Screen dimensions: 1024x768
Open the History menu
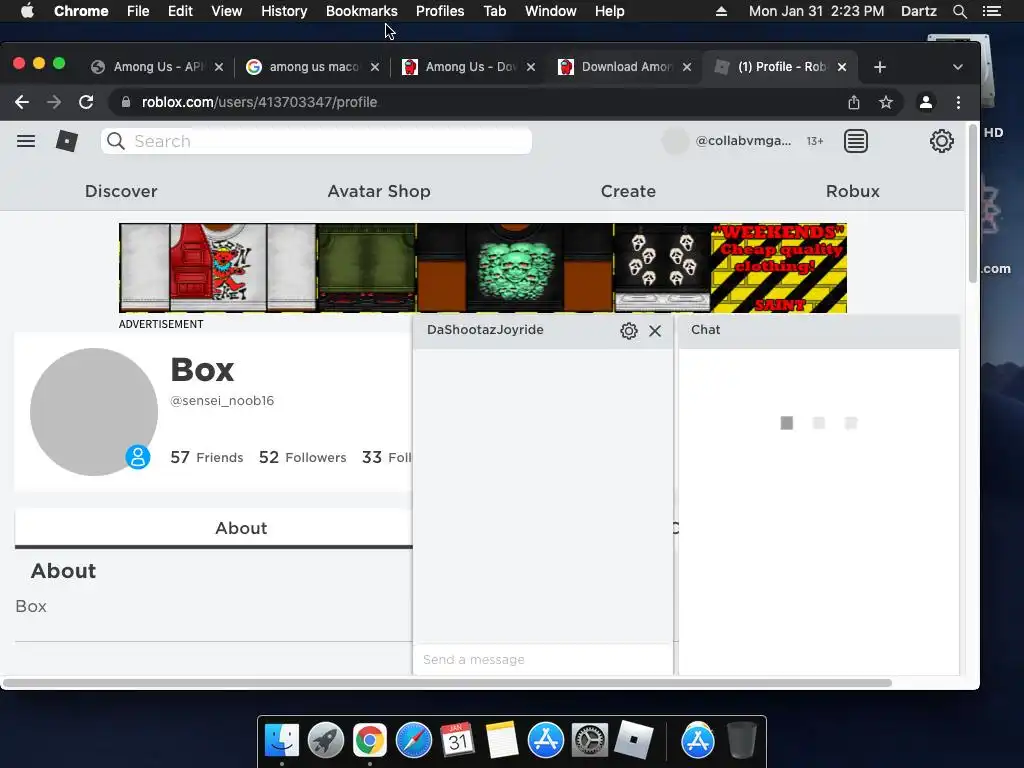coord(284,11)
